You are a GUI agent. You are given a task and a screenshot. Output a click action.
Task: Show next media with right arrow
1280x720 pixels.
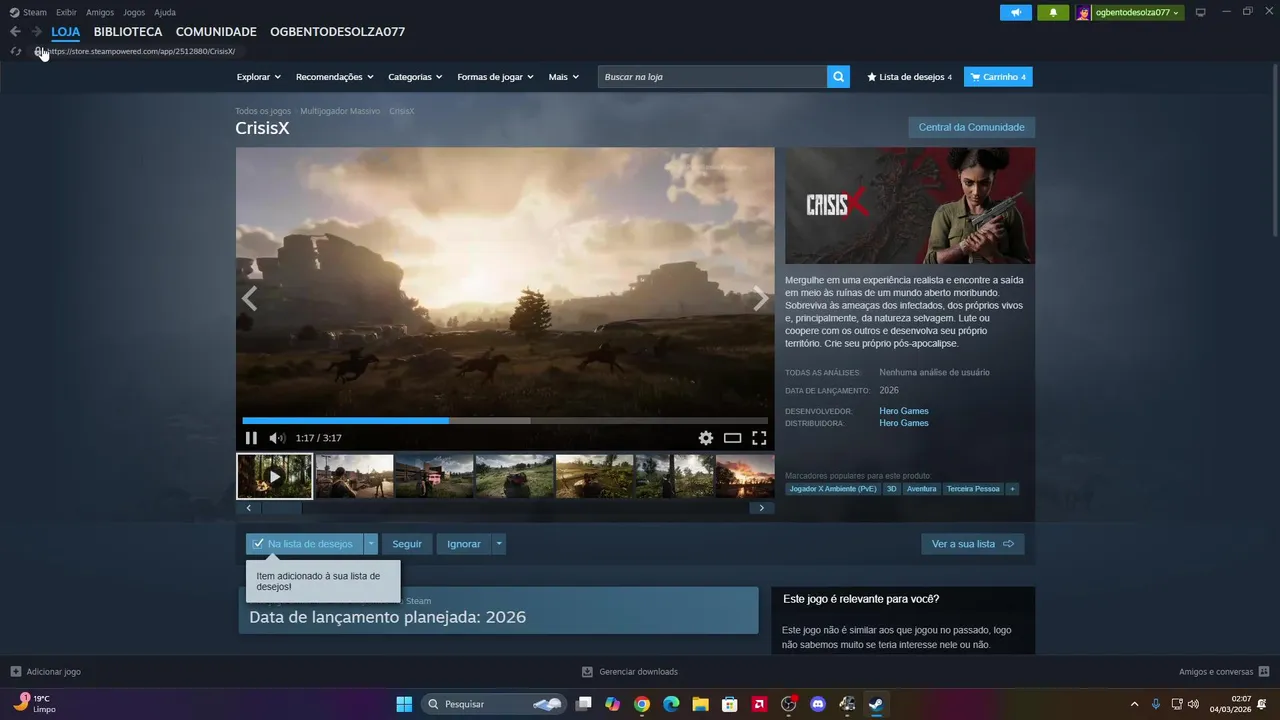(761, 298)
